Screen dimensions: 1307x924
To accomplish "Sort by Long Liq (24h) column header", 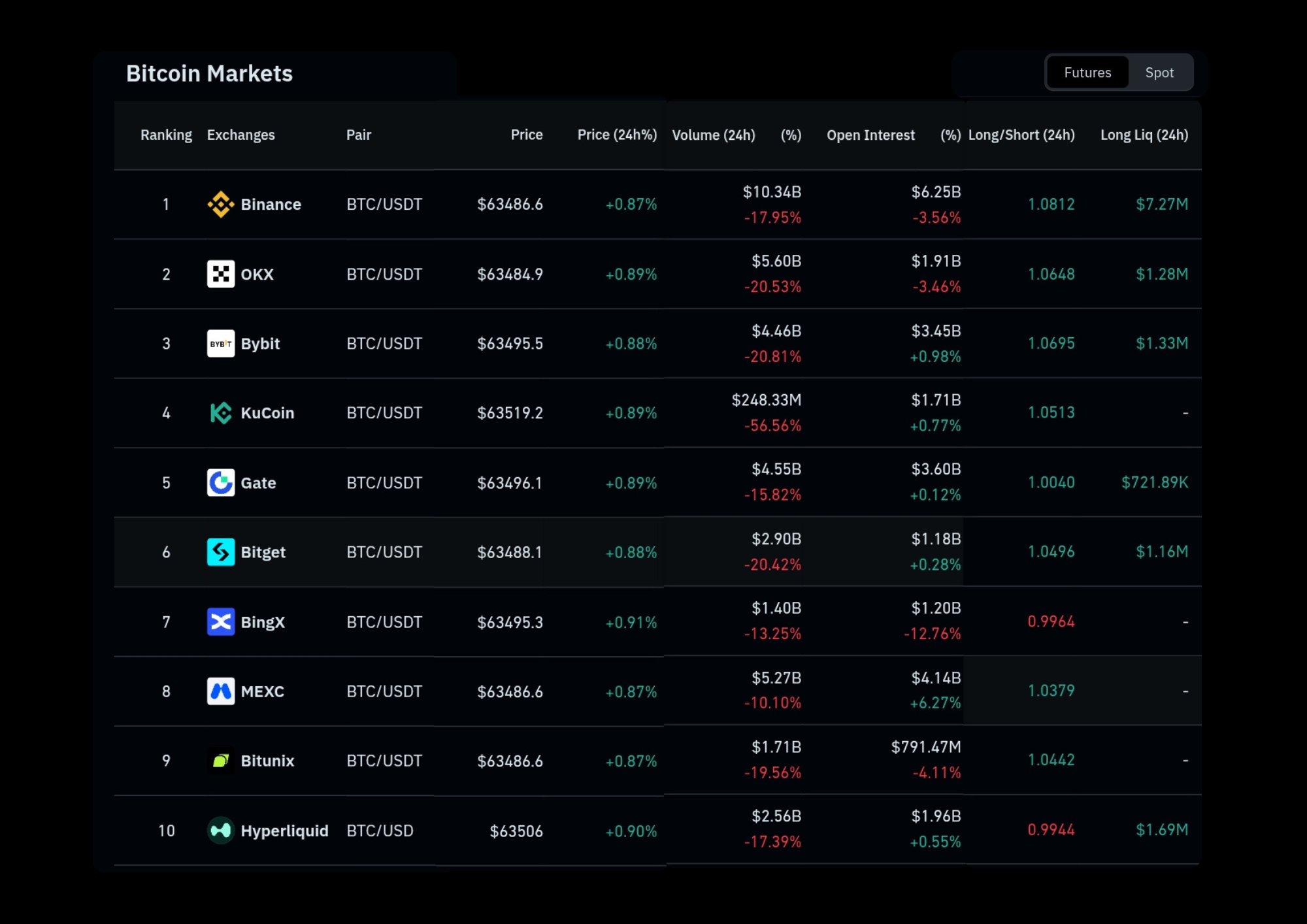I will tap(1144, 135).
